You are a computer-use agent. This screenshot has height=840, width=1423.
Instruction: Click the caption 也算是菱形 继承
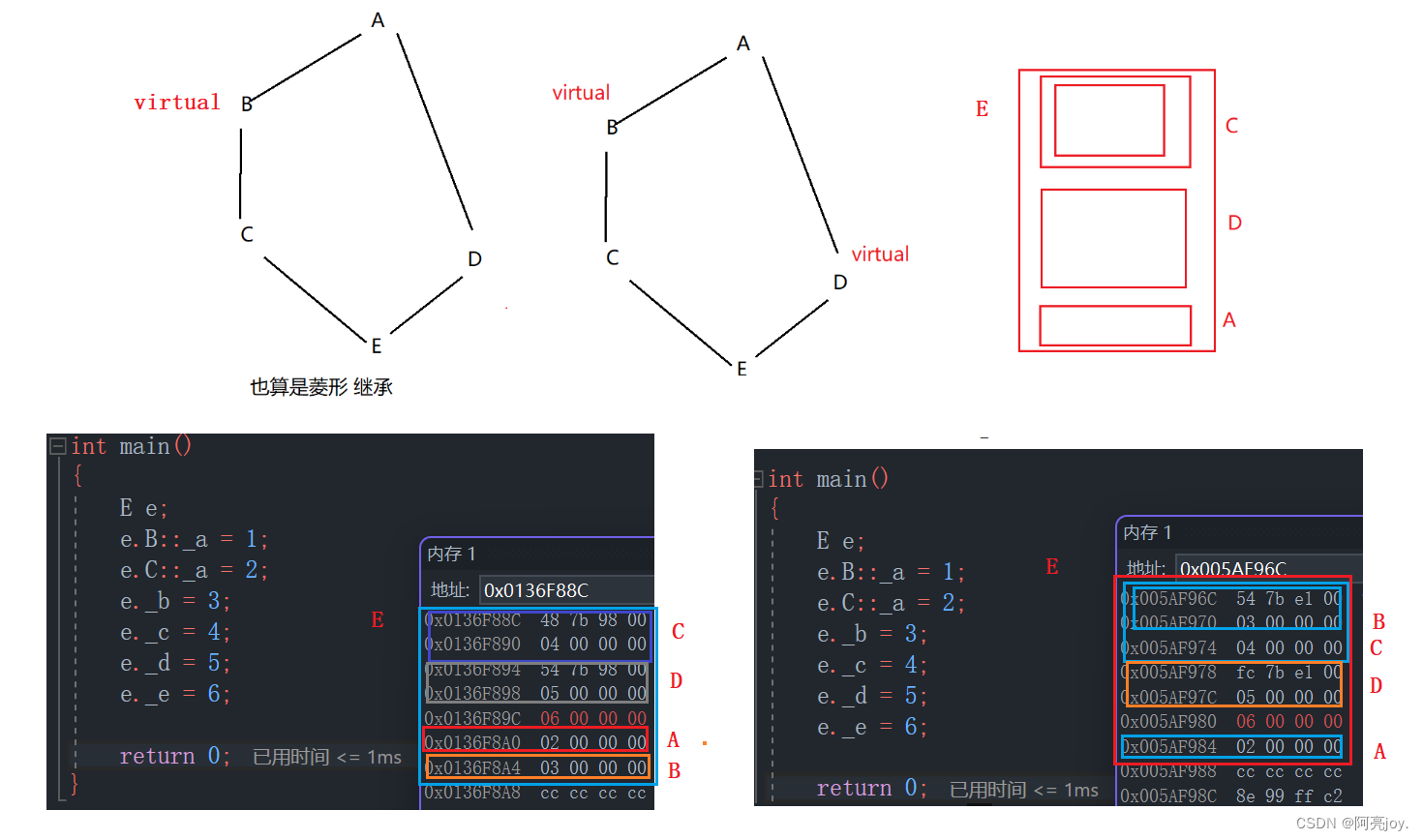click(x=321, y=387)
